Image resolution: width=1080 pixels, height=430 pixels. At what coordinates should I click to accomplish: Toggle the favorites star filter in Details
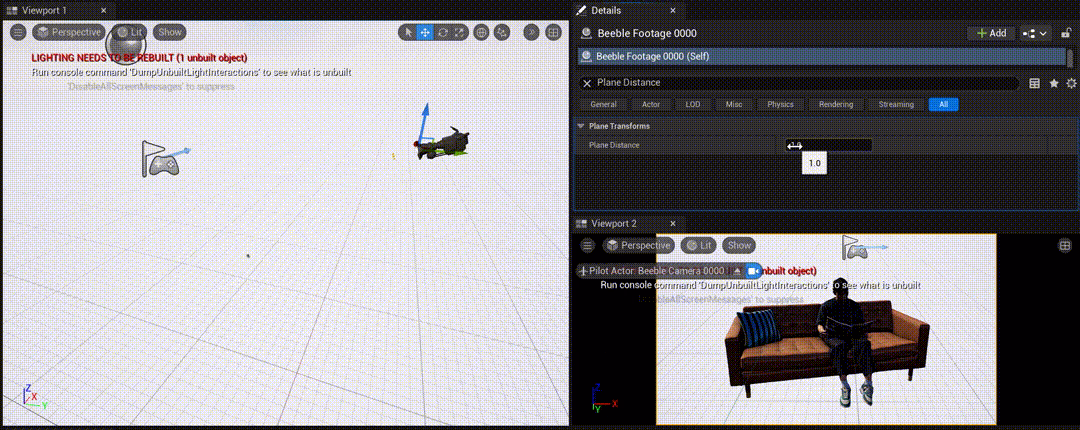click(x=1053, y=84)
